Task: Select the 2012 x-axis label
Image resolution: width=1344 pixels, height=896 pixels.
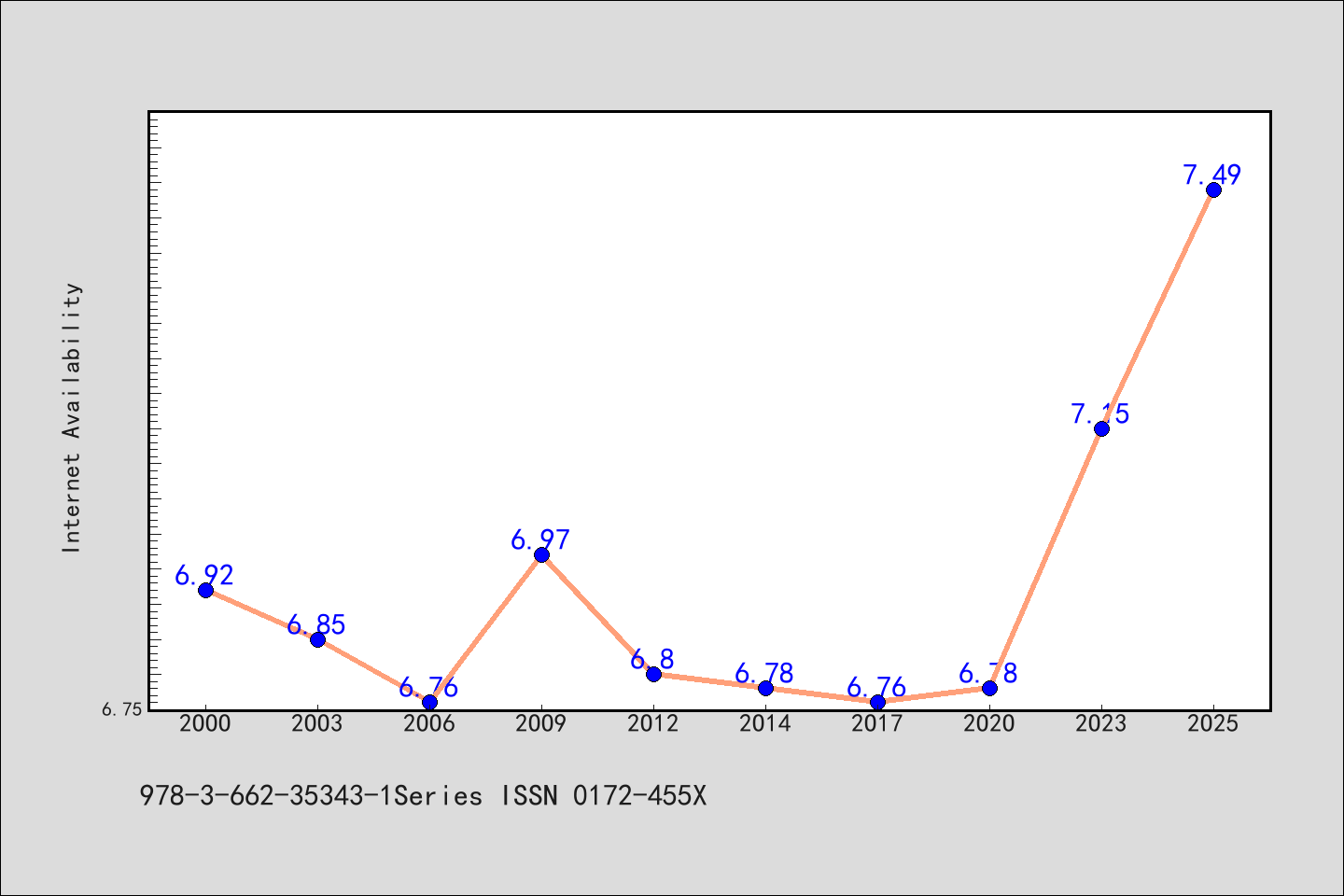Action: 653,723
